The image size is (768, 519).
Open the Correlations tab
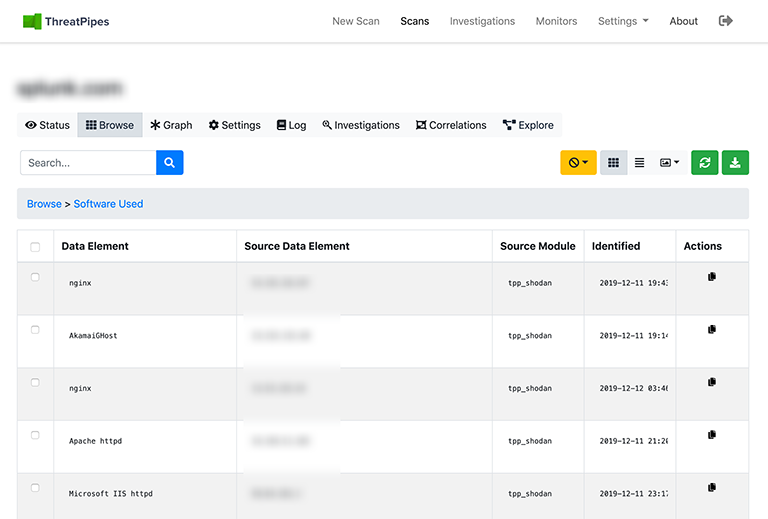tap(451, 125)
